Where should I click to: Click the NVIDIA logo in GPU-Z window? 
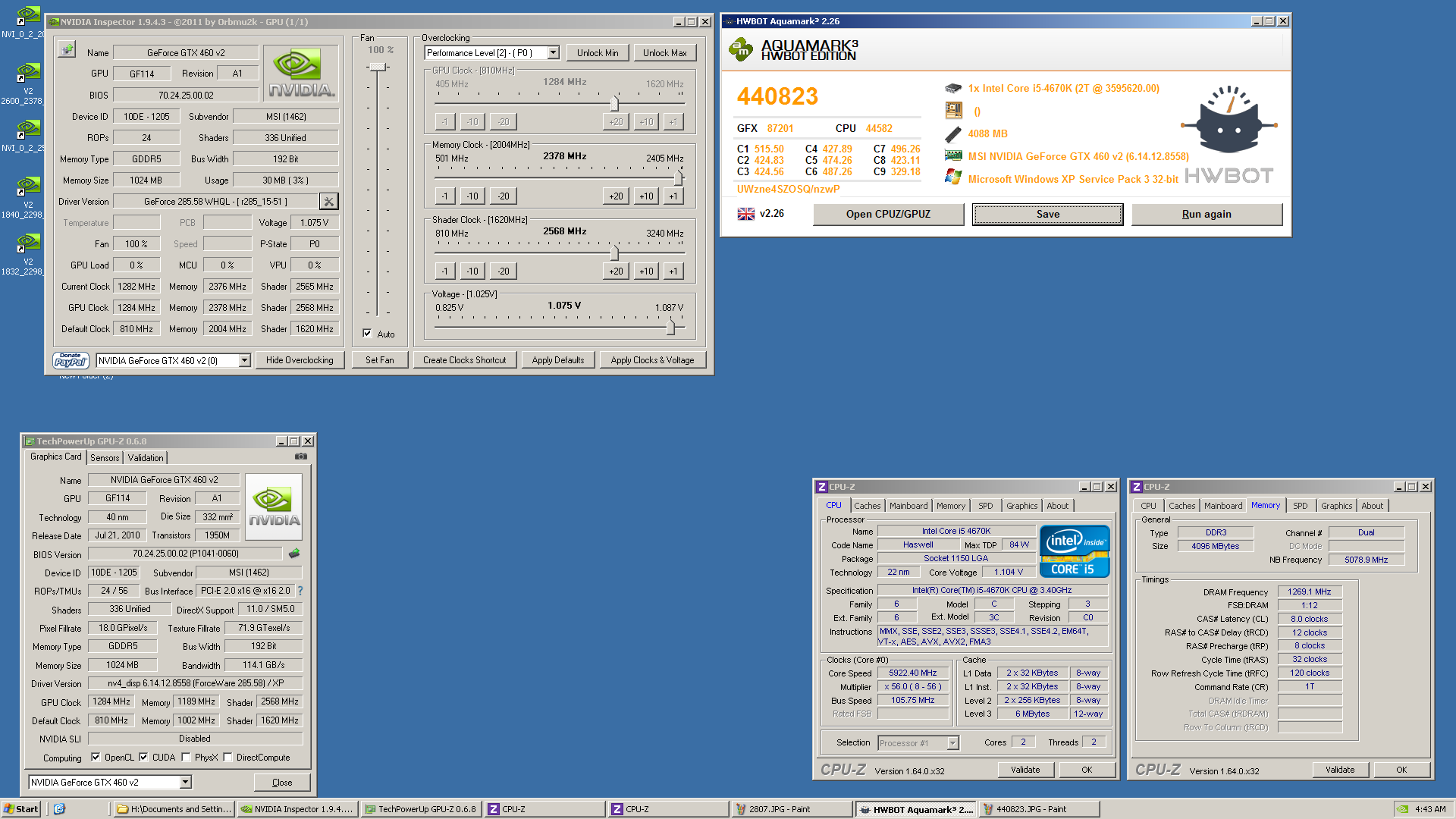(275, 507)
